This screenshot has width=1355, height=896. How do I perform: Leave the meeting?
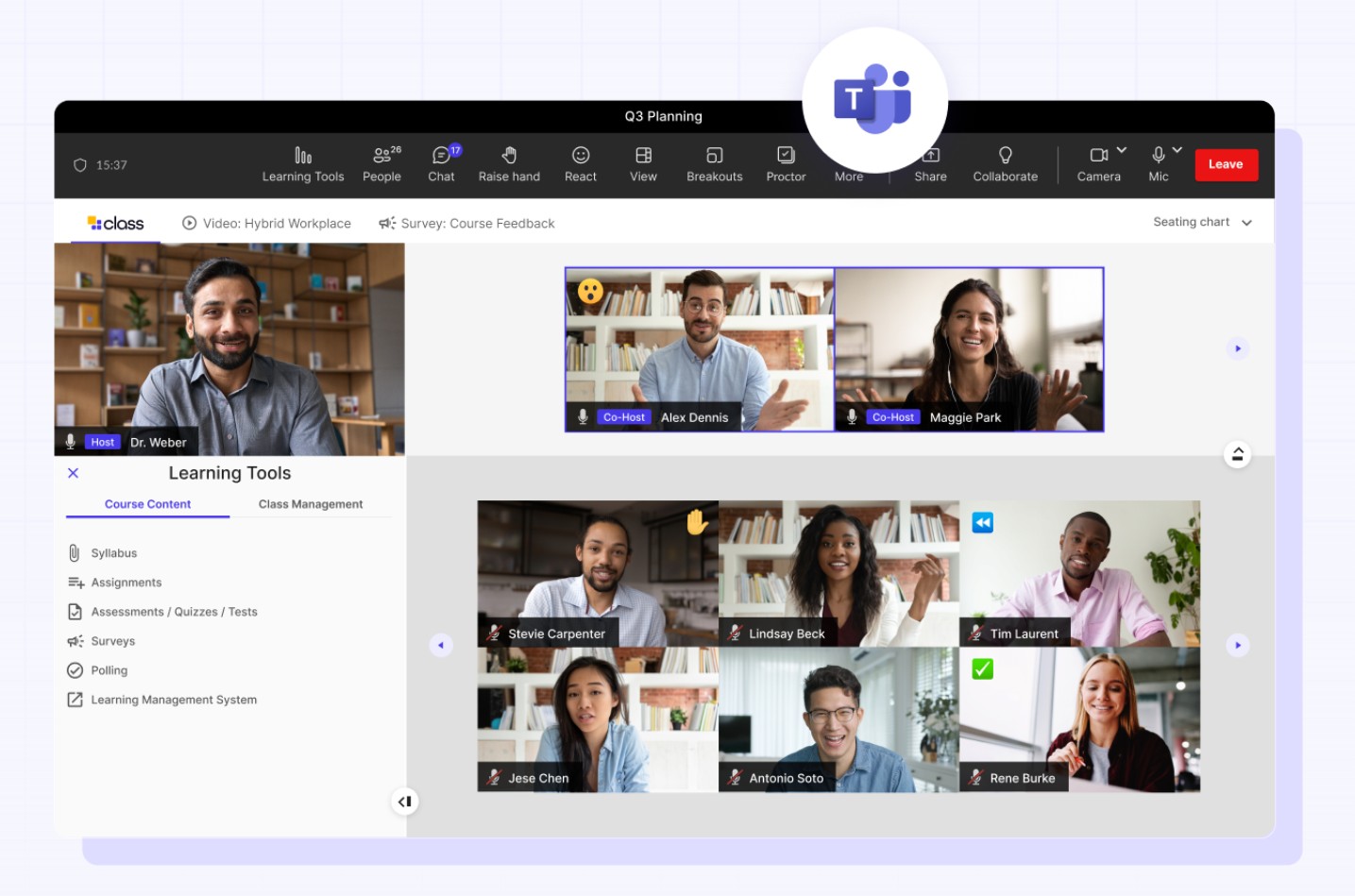1226,164
